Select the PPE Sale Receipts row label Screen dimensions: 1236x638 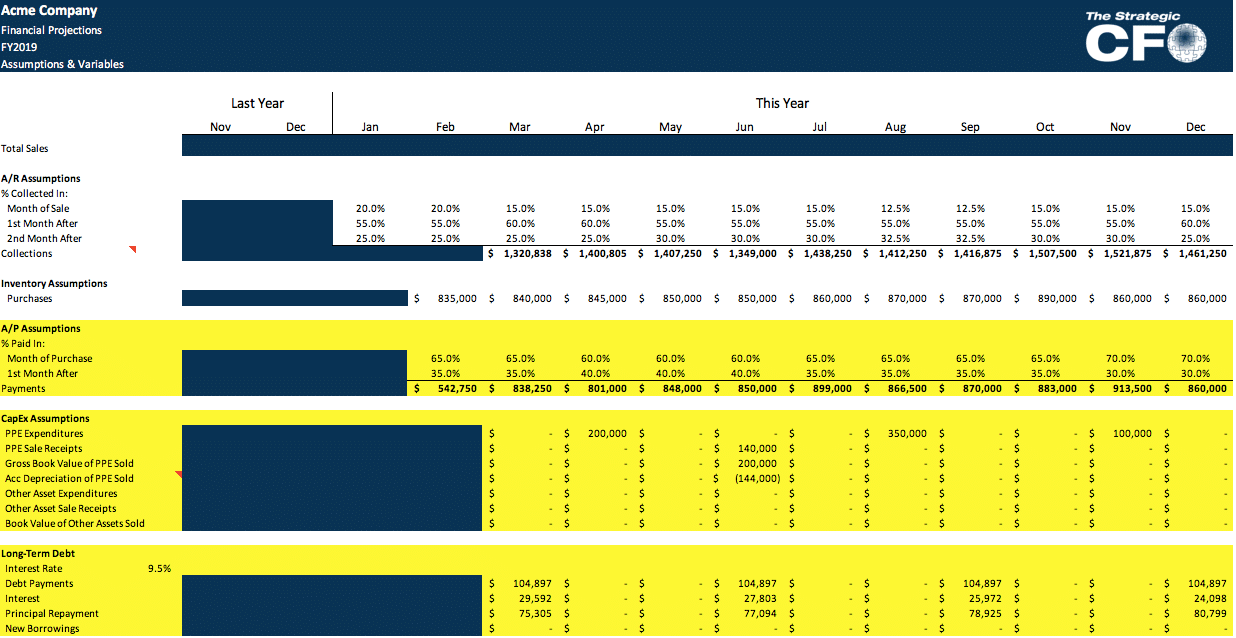click(44, 448)
